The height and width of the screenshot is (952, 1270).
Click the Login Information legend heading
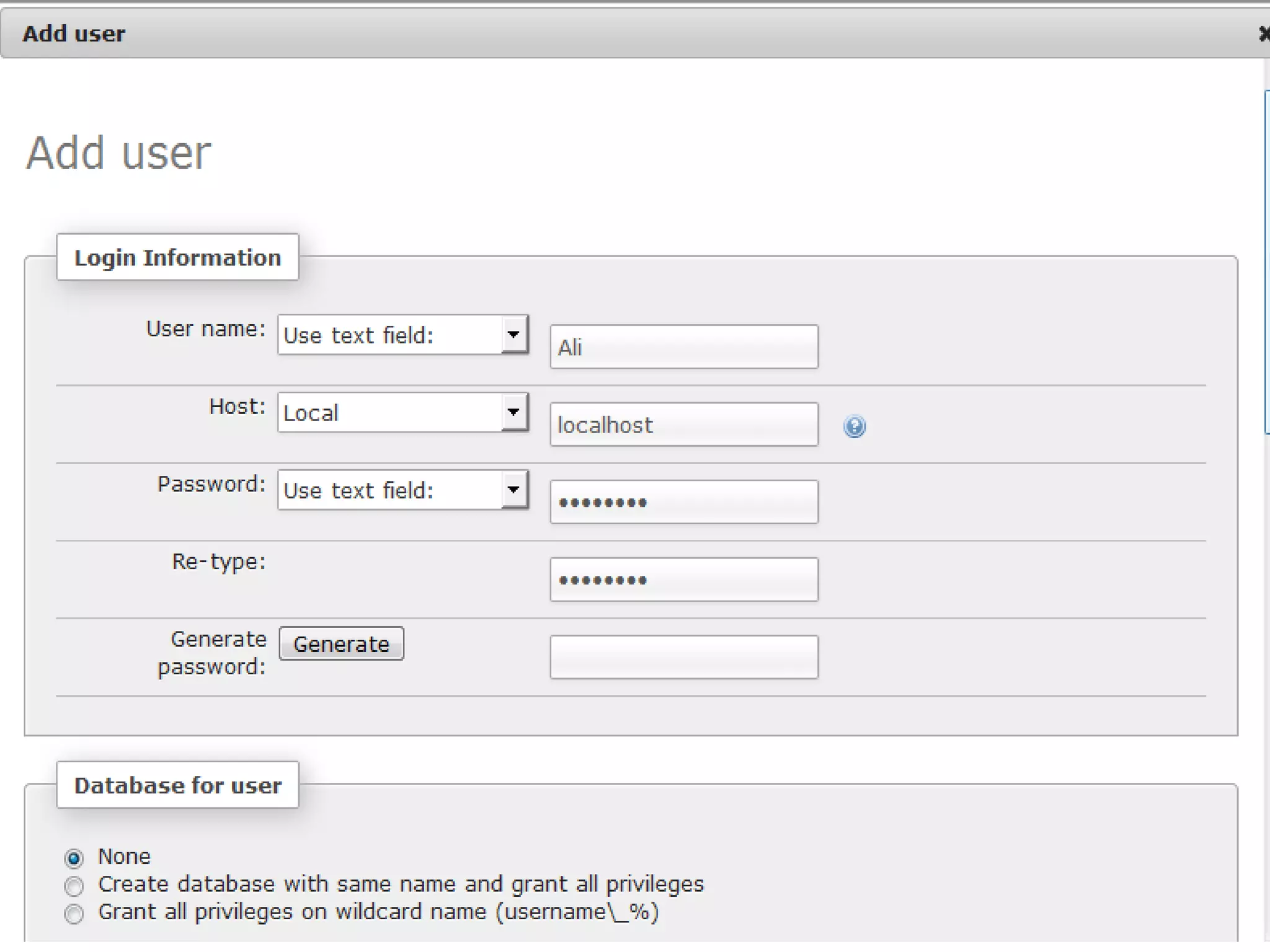click(x=177, y=257)
